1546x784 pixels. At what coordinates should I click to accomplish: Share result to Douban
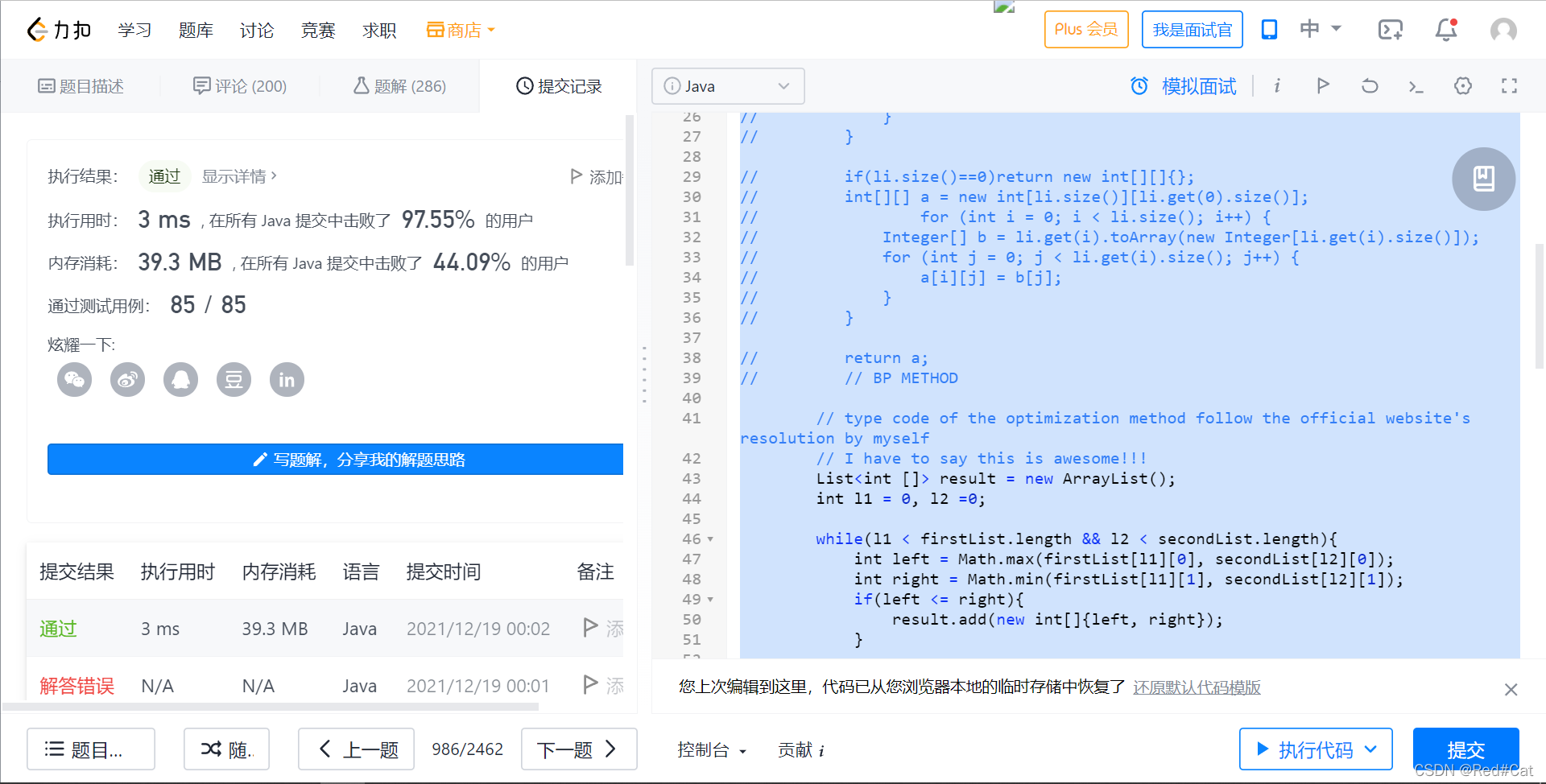(x=234, y=379)
